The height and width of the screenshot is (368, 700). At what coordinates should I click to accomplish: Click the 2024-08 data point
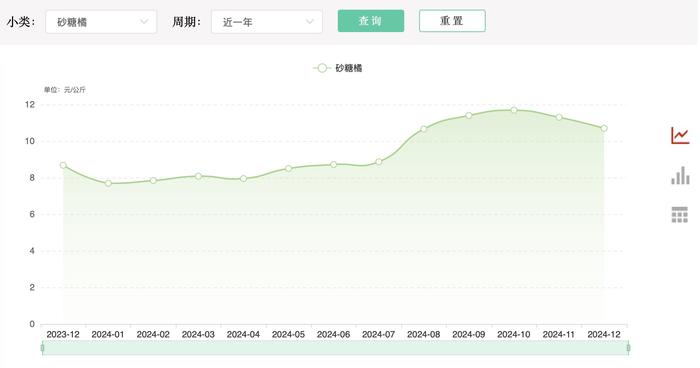[424, 129]
